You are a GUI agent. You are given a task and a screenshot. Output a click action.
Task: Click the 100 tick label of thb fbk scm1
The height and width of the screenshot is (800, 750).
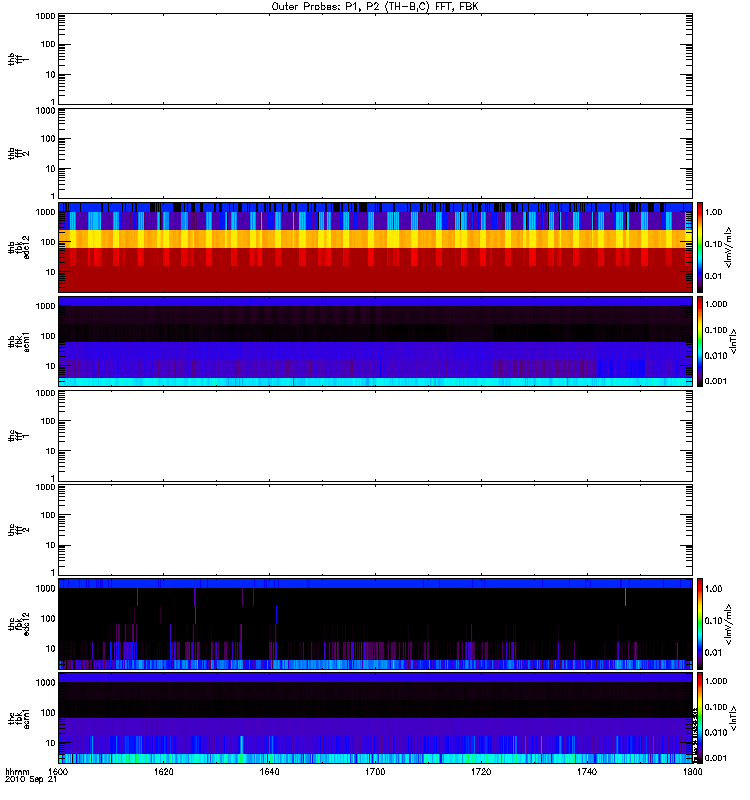pos(48,336)
